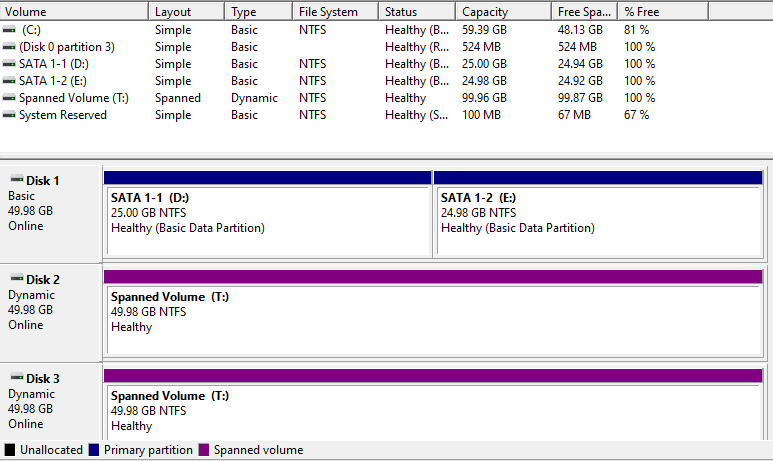Click the 99.87 GB free space cell
The height and width of the screenshot is (461, 773).
(x=580, y=98)
